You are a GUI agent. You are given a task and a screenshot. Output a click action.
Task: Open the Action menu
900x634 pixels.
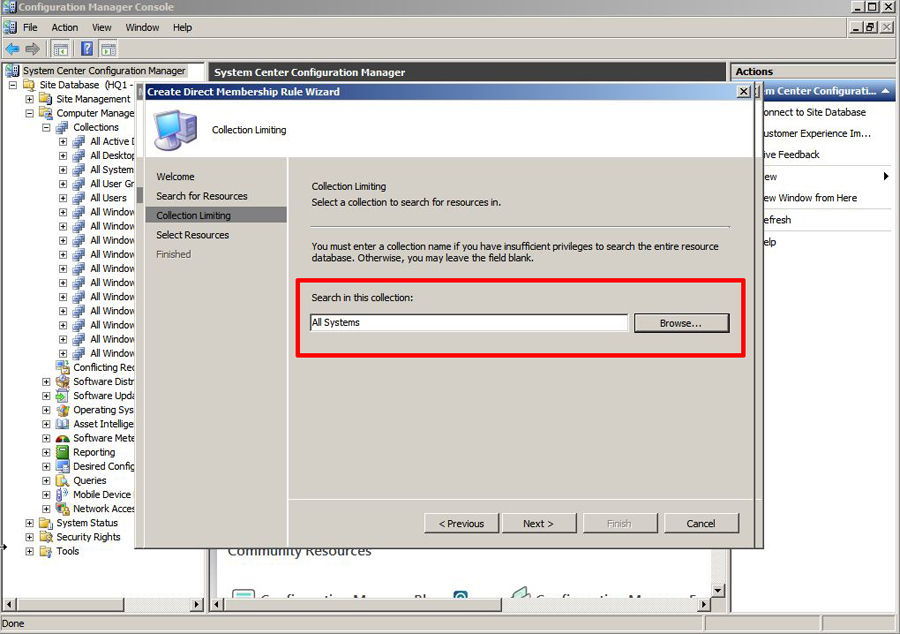pos(64,28)
